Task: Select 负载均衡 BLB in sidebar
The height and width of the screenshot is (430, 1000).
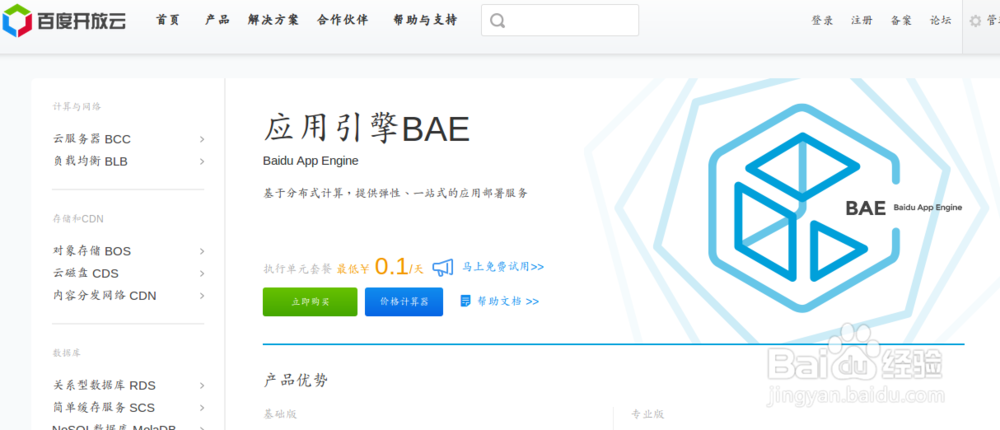Action: pos(90,161)
